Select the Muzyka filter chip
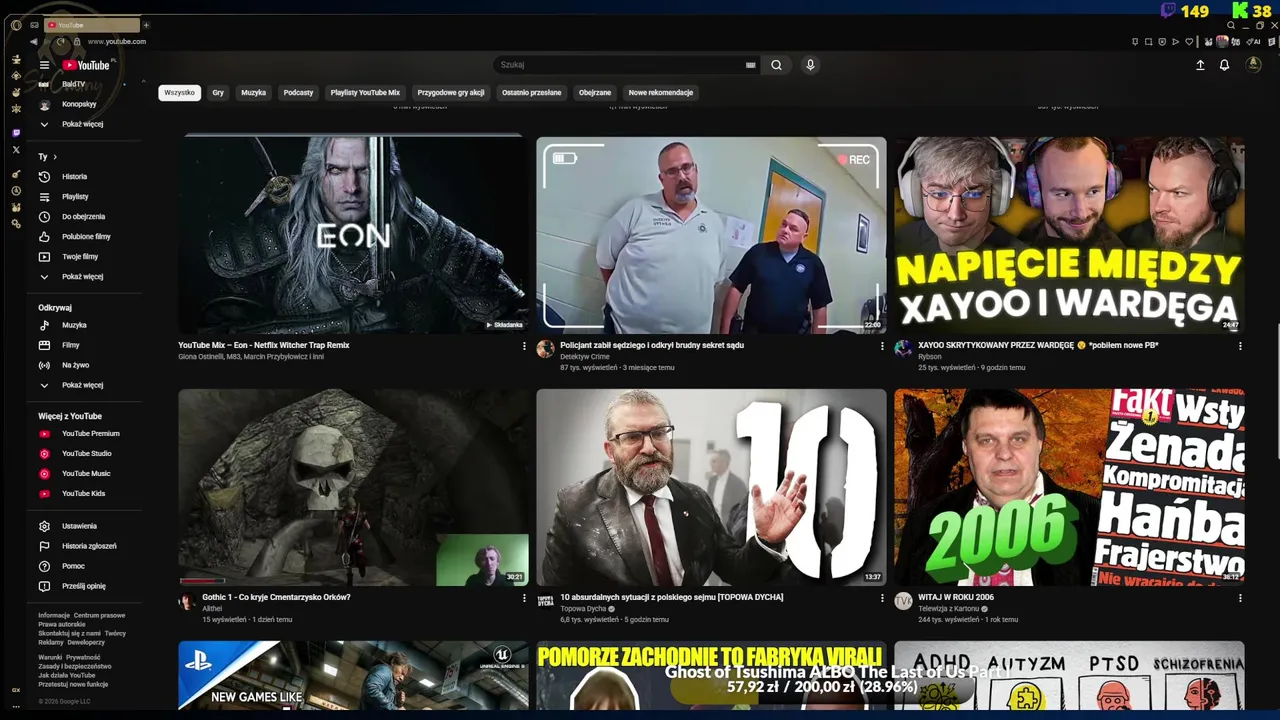Image resolution: width=1280 pixels, height=720 pixels. pyautogui.click(x=254, y=93)
